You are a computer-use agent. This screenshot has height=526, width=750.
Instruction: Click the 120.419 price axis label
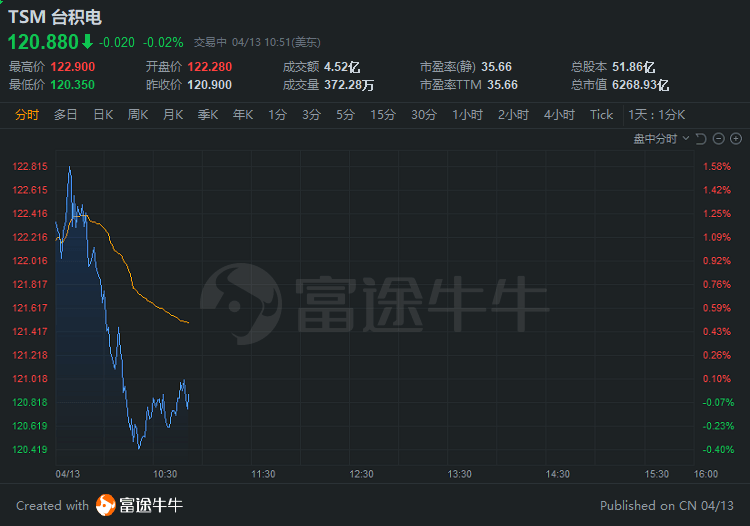tap(30, 449)
